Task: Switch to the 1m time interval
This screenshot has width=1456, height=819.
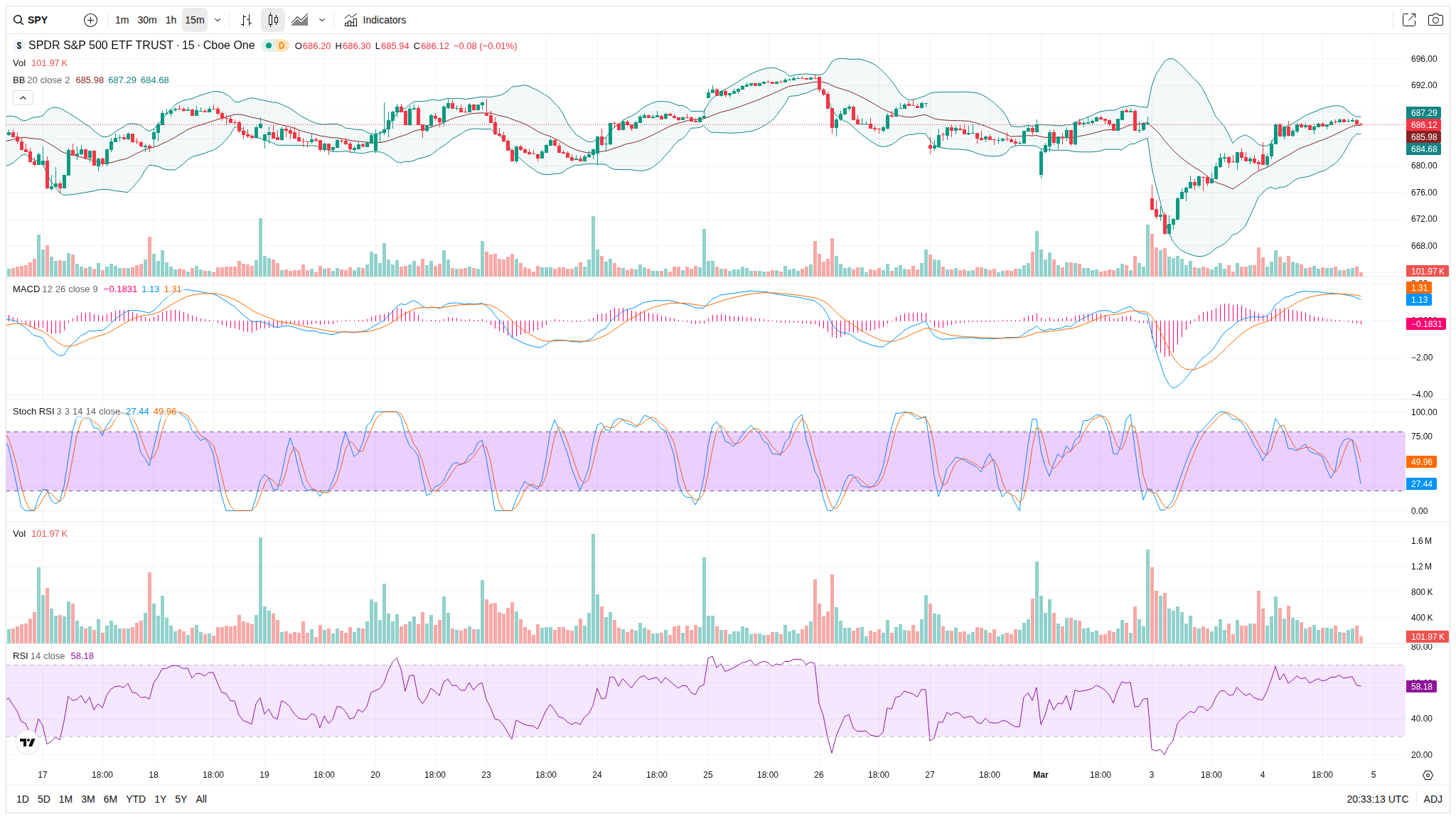Action: (x=122, y=20)
